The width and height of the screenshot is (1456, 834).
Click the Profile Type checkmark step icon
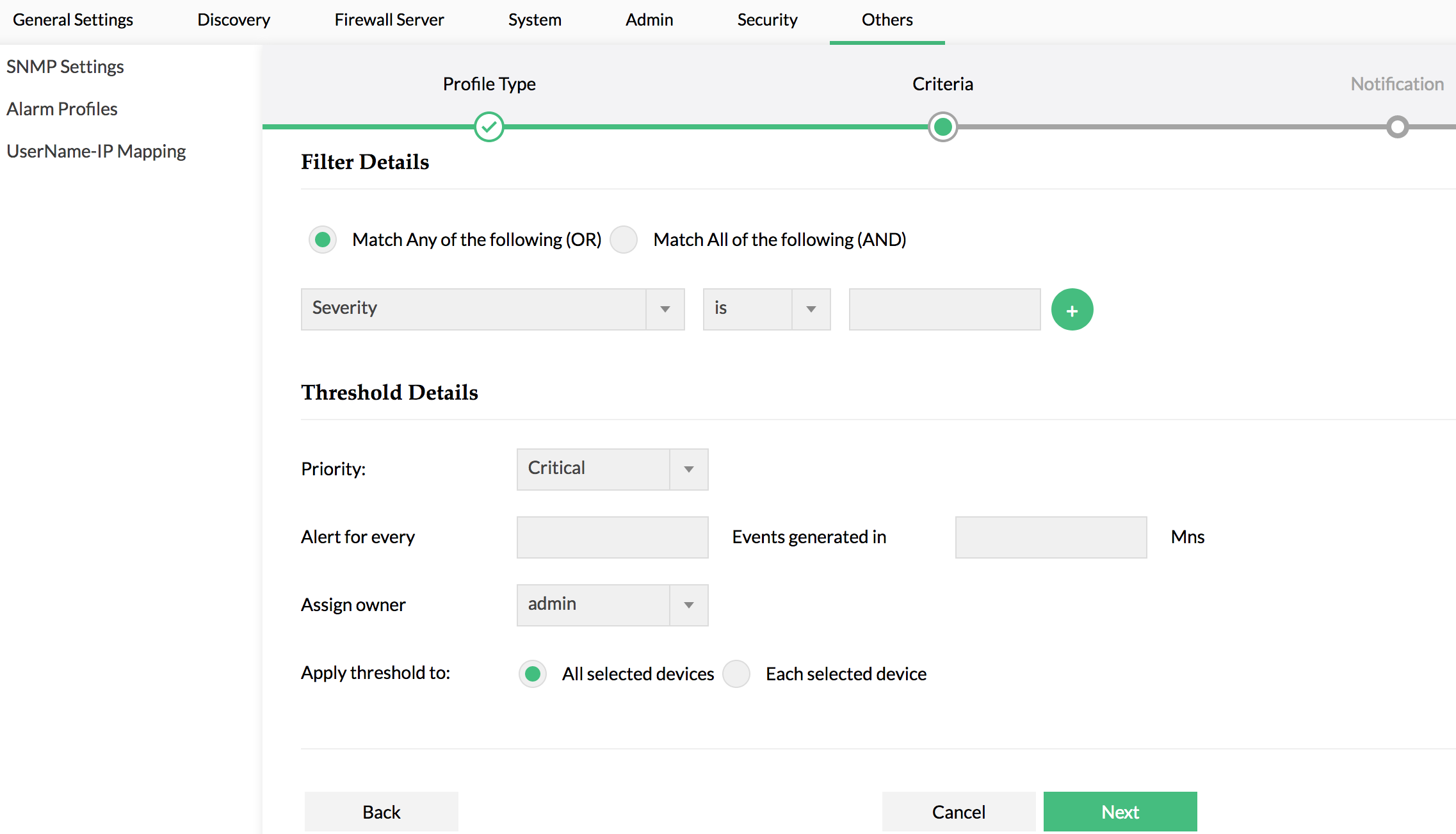tap(489, 127)
